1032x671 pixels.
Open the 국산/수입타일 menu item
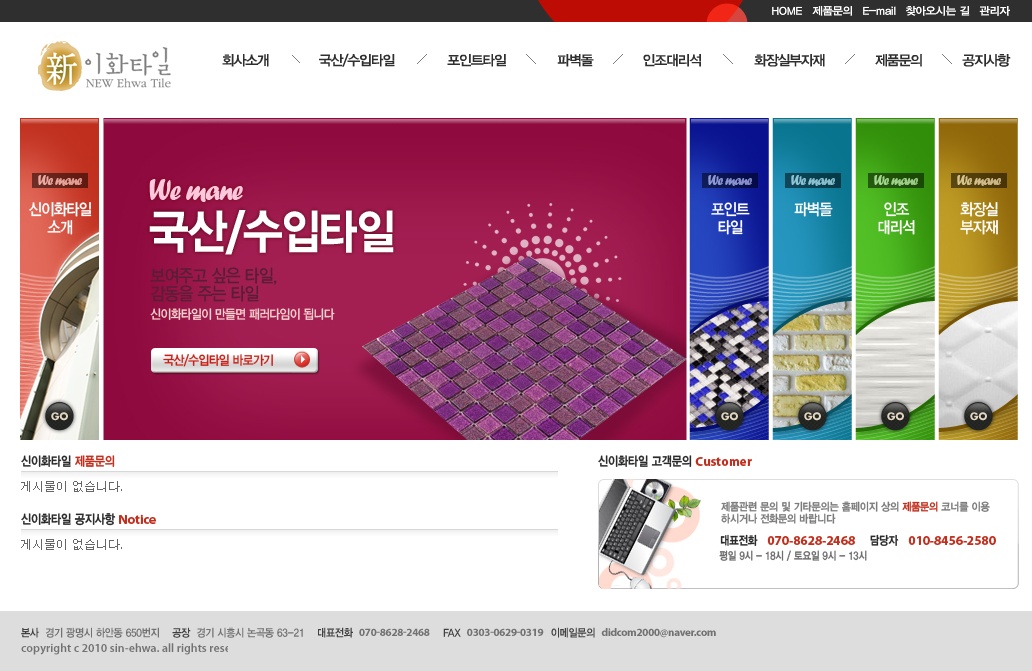[x=357, y=61]
